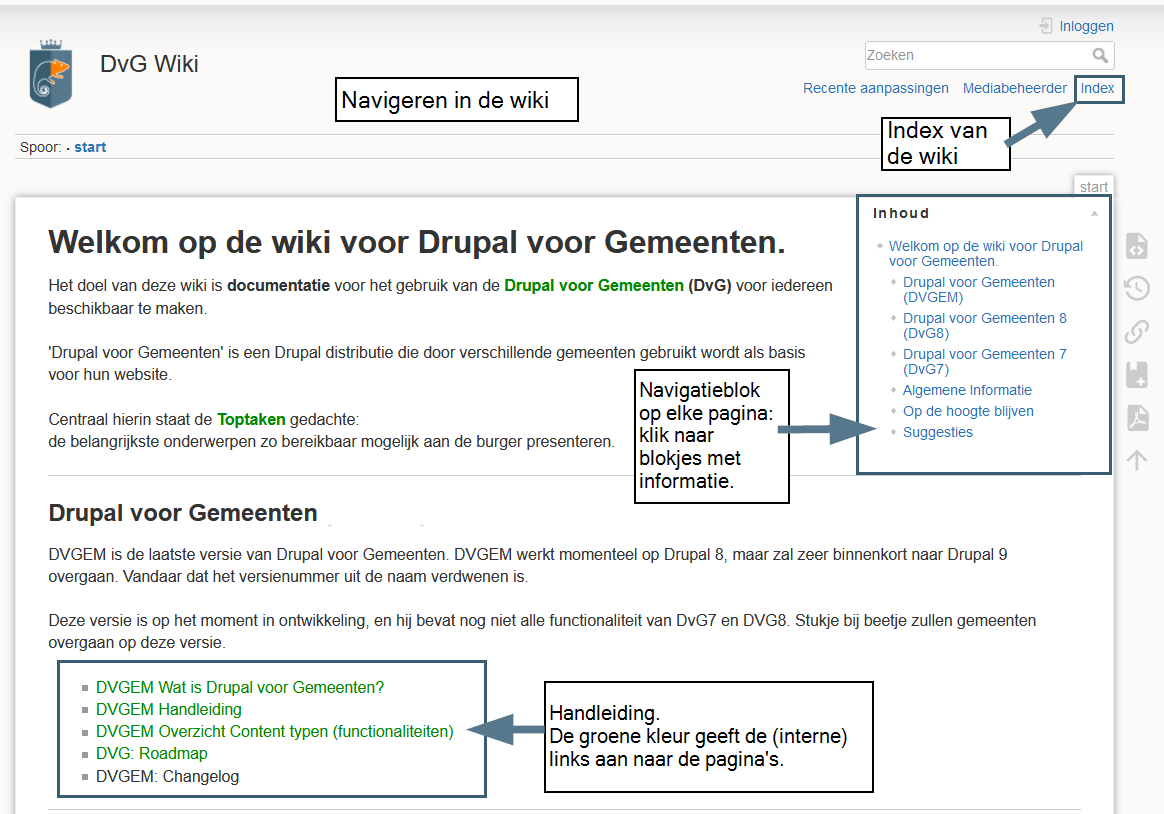The height and width of the screenshot is (814, 1164).
Task: Export the page to PDF
Action: pos(1136,418)
